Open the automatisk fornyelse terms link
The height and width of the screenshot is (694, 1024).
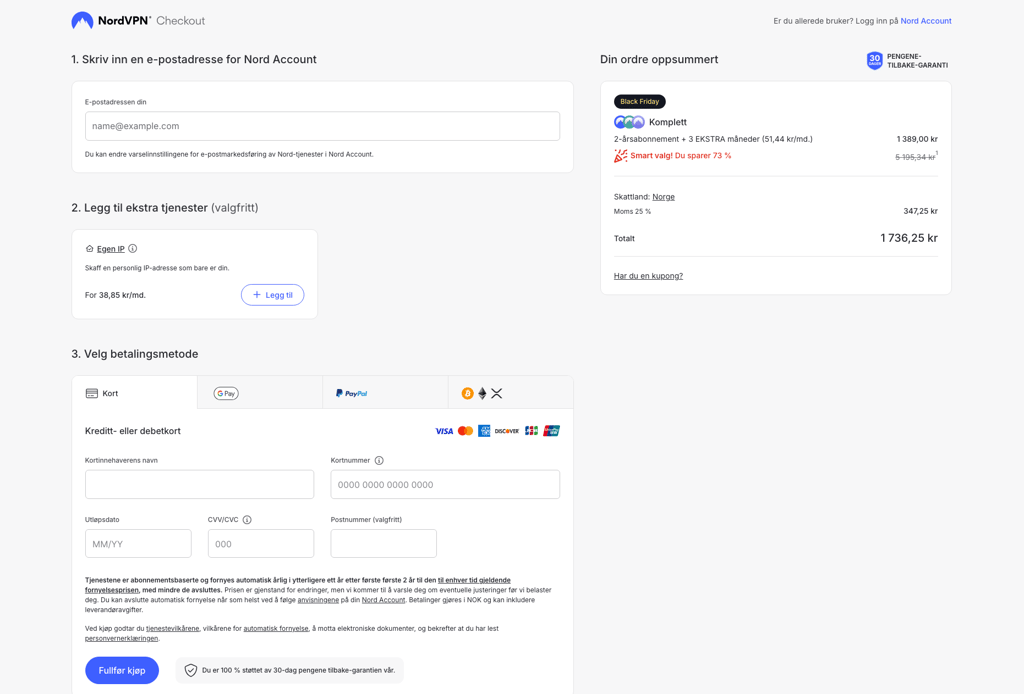[x=276, y=629]
